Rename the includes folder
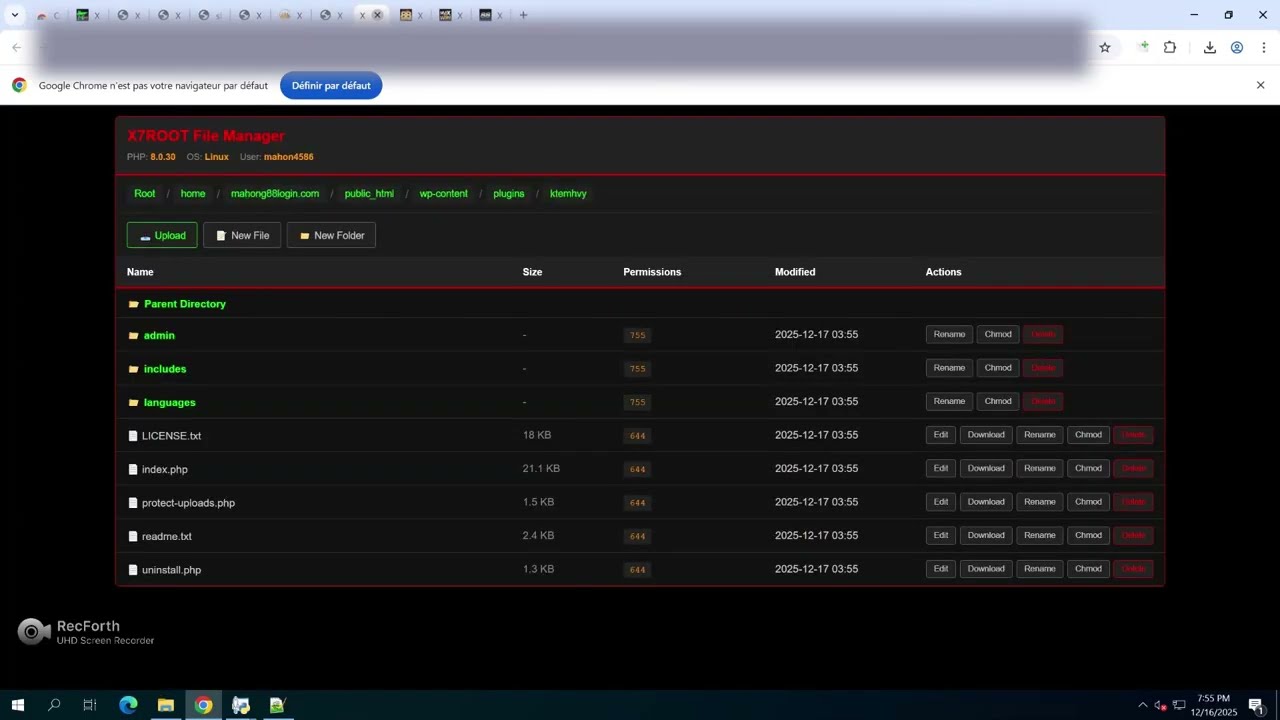The image size is (1280, 720). (x=949, y=368)
